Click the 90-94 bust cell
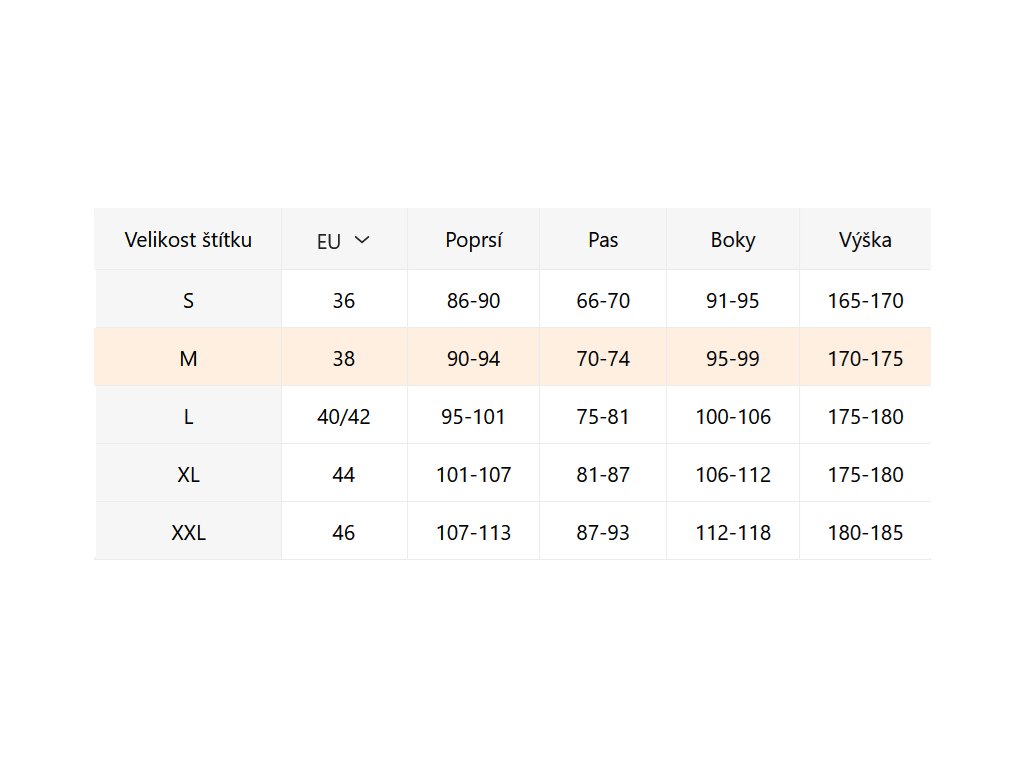The width and height of the screenshot is (1024, 768). (473, 358)
